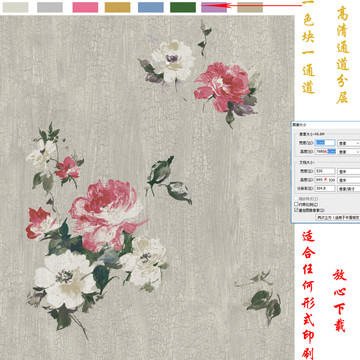Open the document height unit dropdown
This screenshot has height=360, width=360.
tap(349, 180)
